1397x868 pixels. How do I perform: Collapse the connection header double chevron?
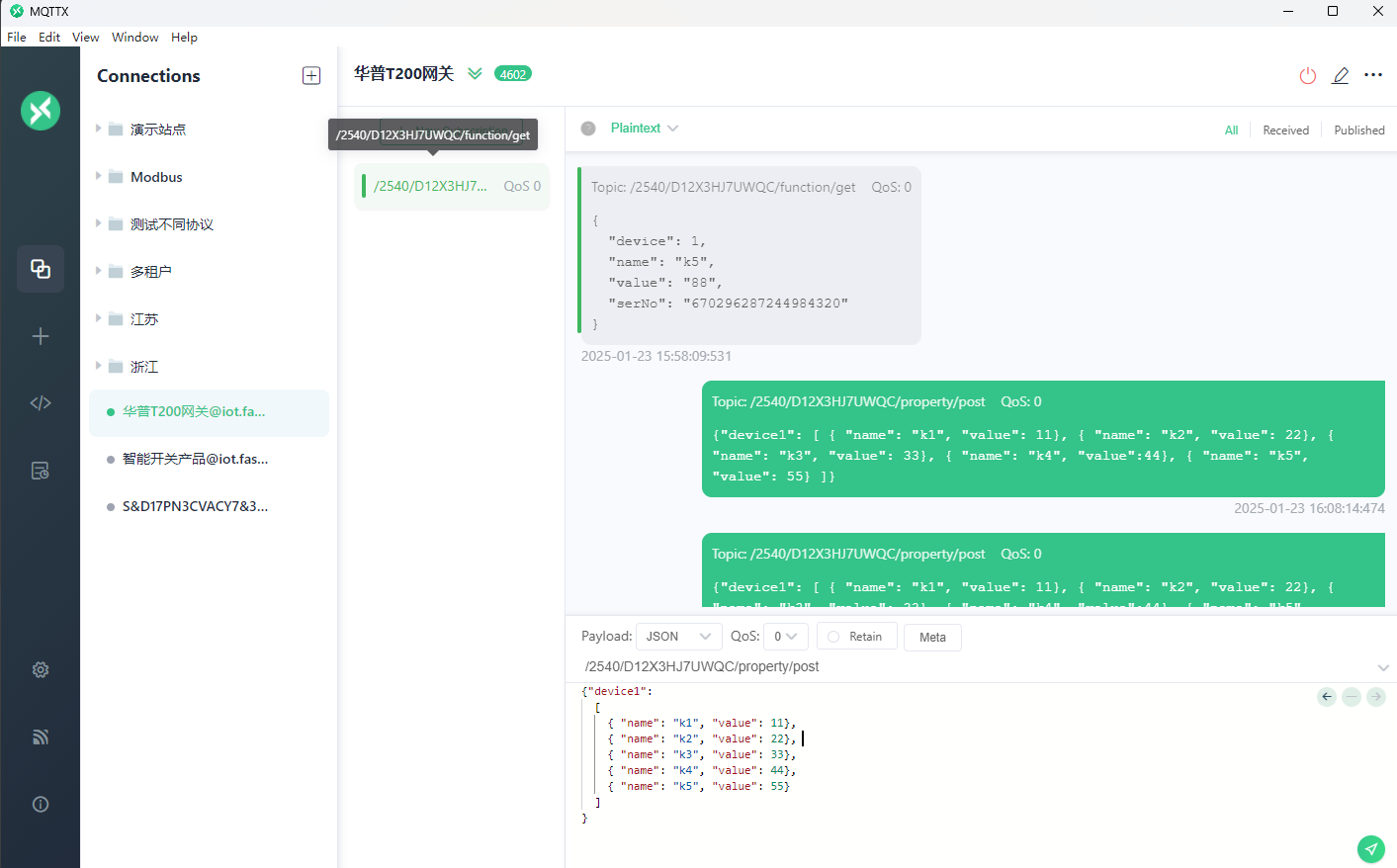[475, 74]
